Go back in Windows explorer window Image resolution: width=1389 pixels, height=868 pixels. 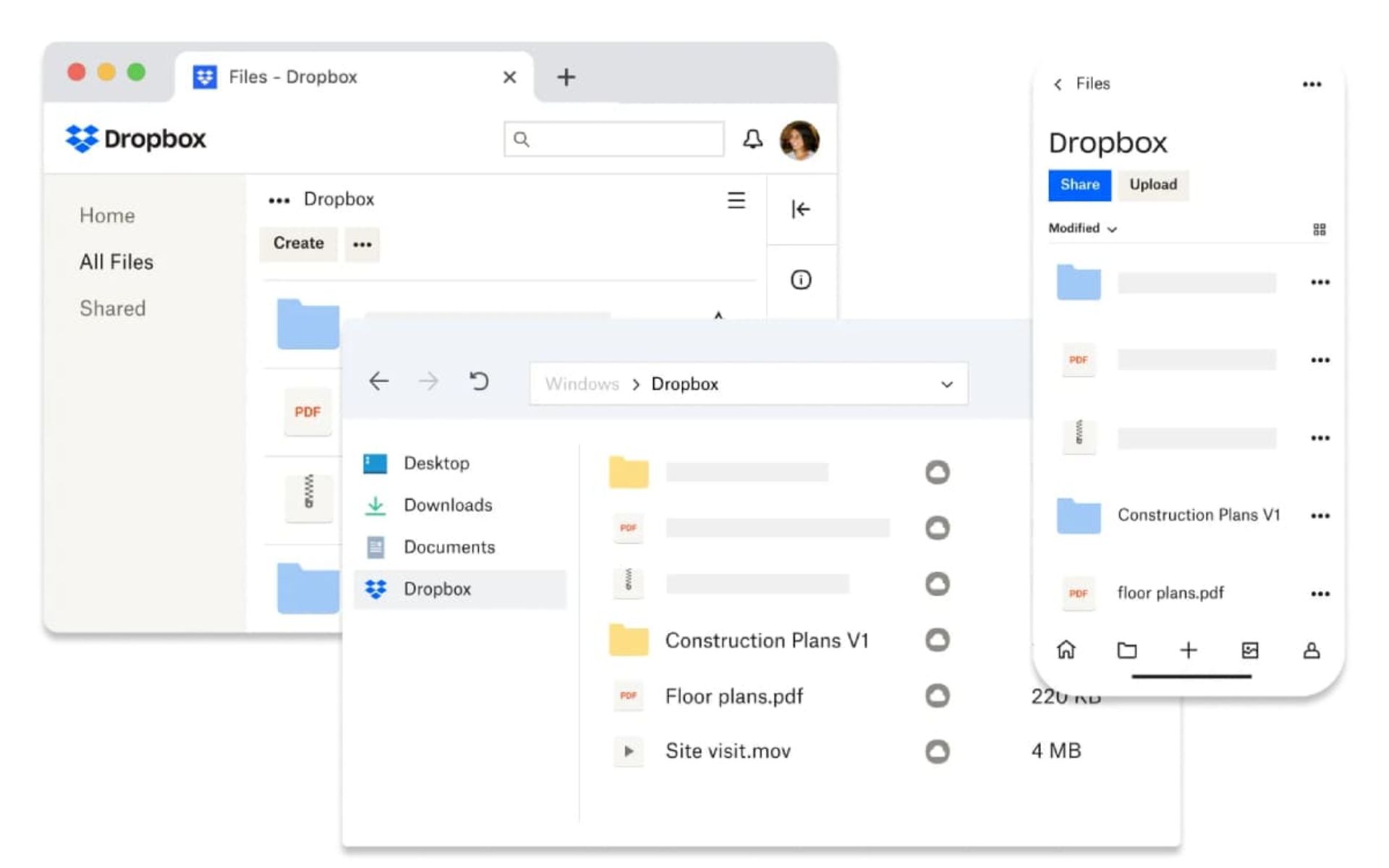[379, 381]
